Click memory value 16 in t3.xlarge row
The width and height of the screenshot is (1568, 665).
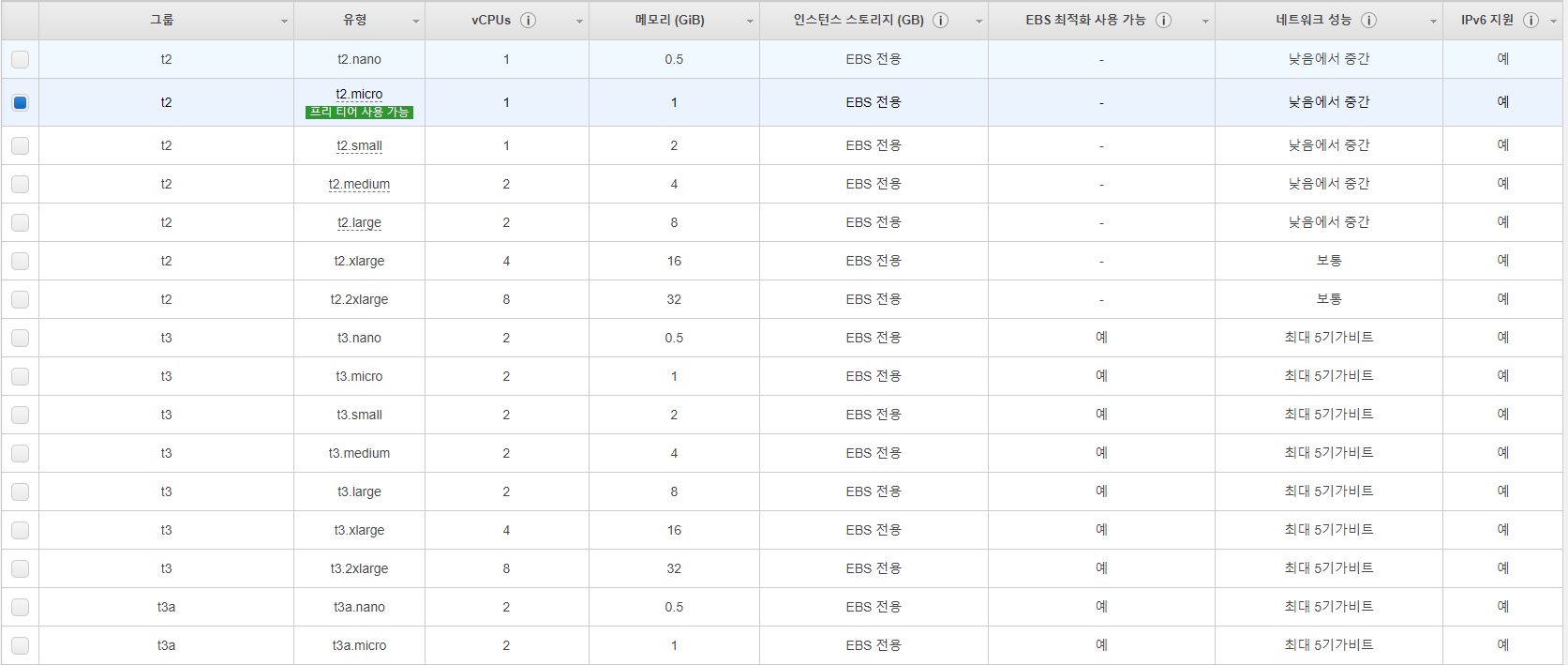pyautogui.click(x=674, y=530)
